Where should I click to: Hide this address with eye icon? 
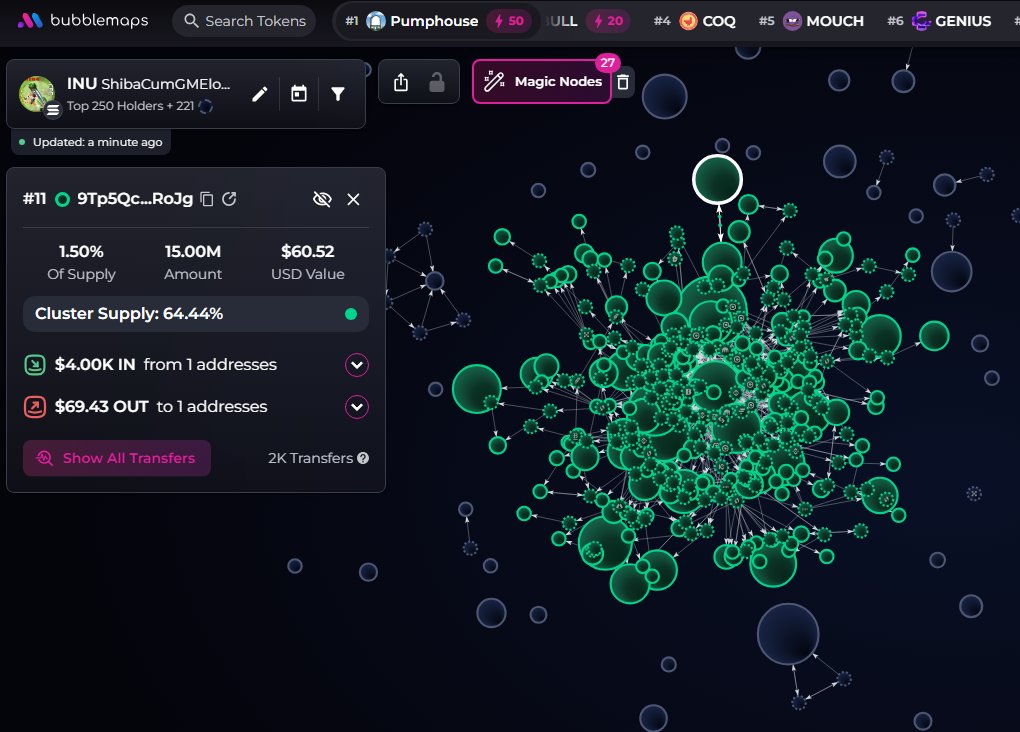[x=321, y=199]
